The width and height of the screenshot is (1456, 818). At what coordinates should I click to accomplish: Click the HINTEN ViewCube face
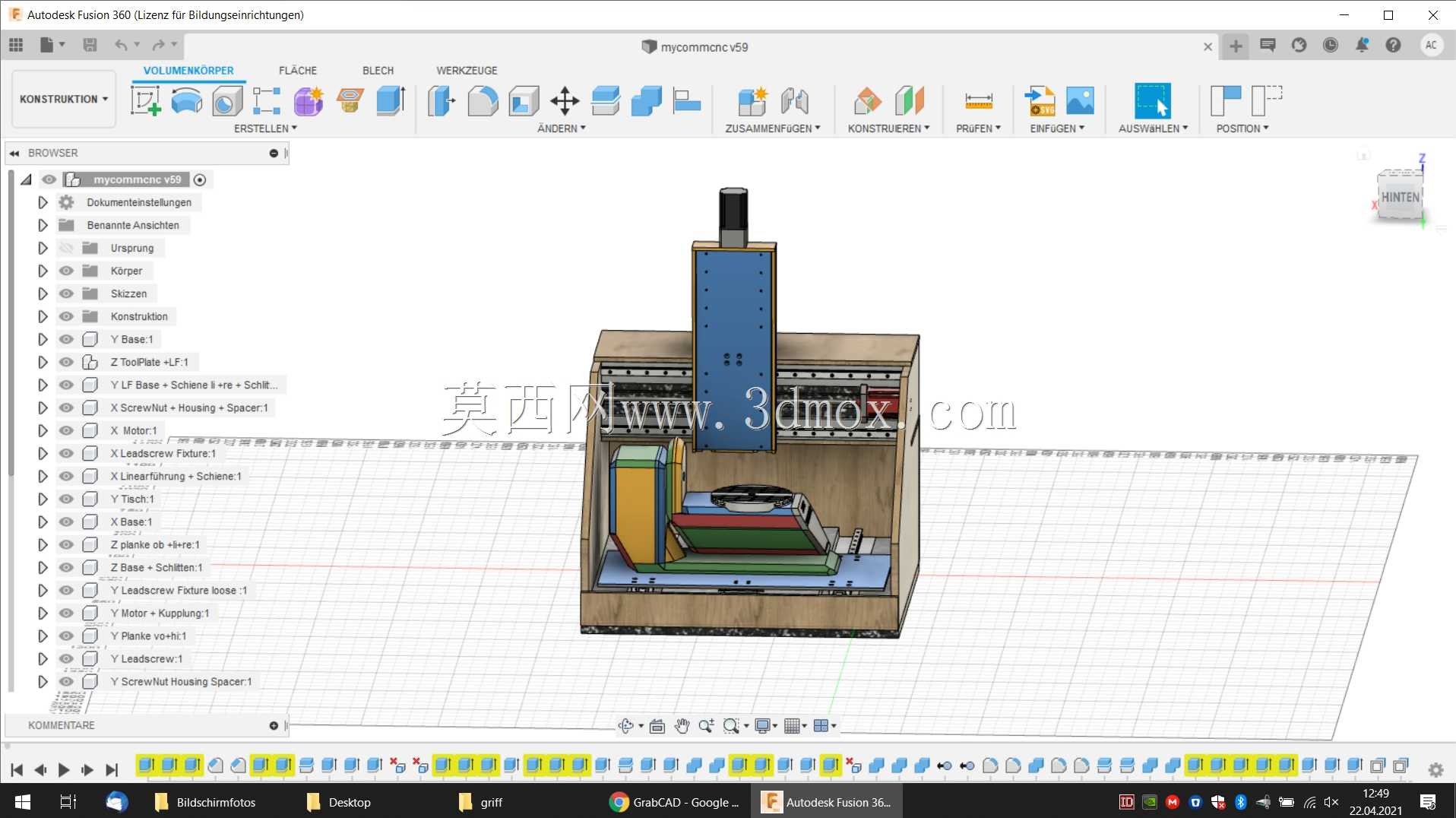(x=1400, y=197)
